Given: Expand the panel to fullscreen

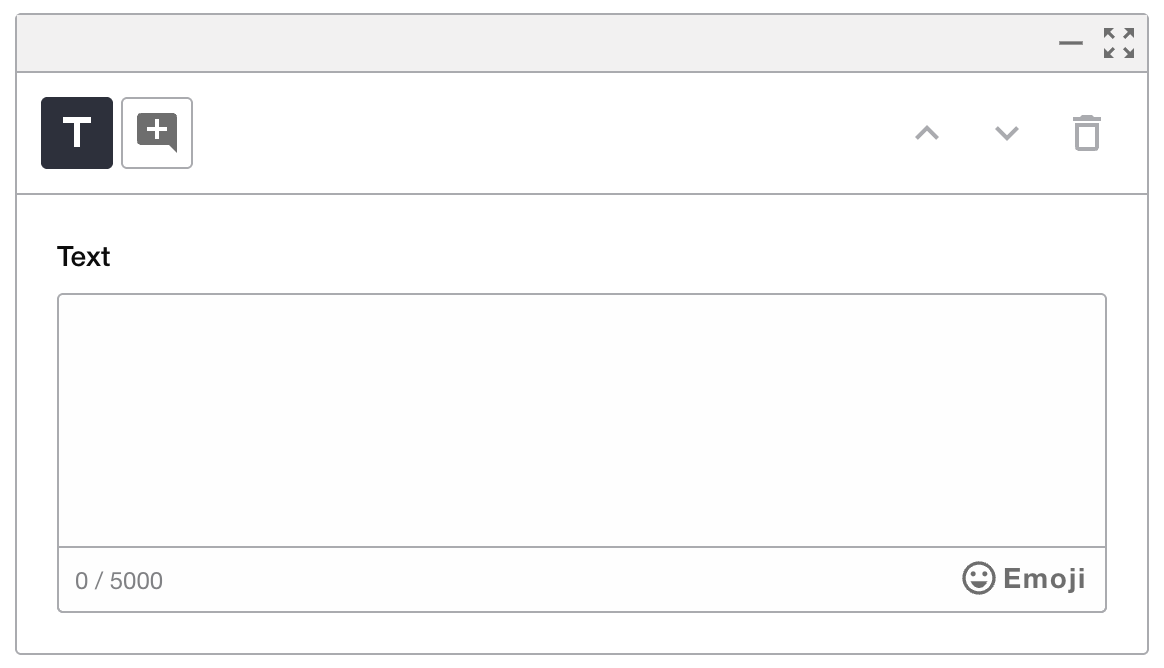Looking at the screenshot, I should [x=1119, y=43].
